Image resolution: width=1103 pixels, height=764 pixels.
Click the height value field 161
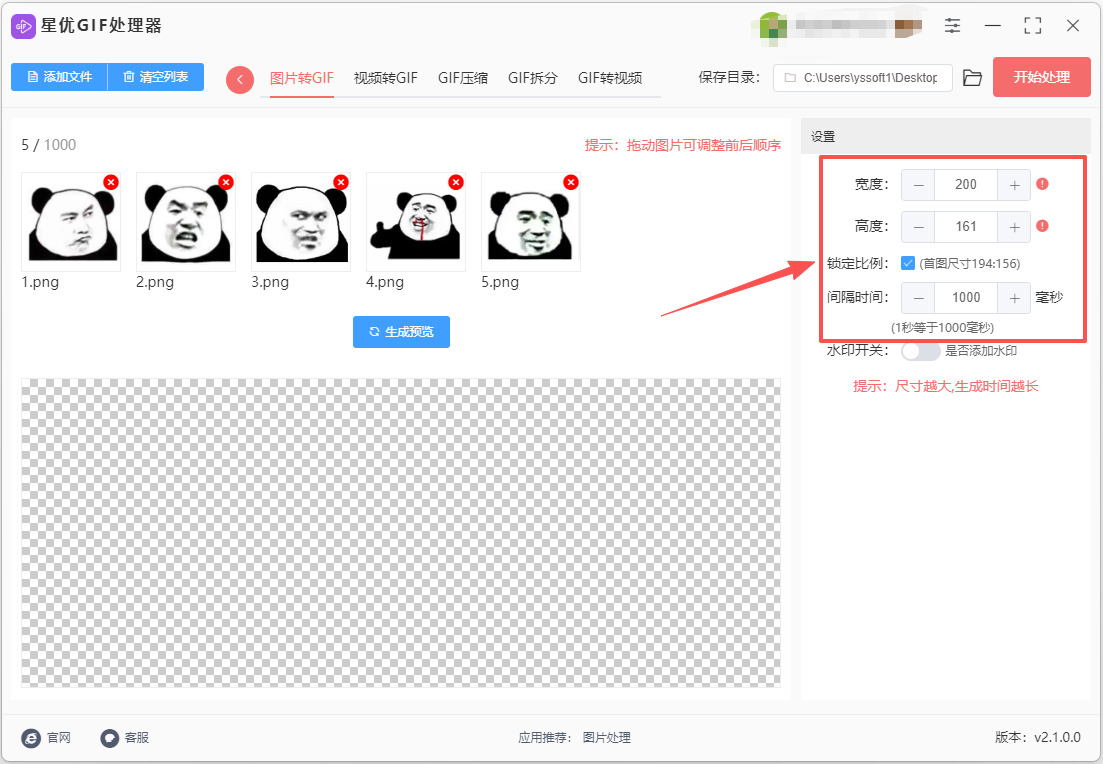tap(966, 227)
